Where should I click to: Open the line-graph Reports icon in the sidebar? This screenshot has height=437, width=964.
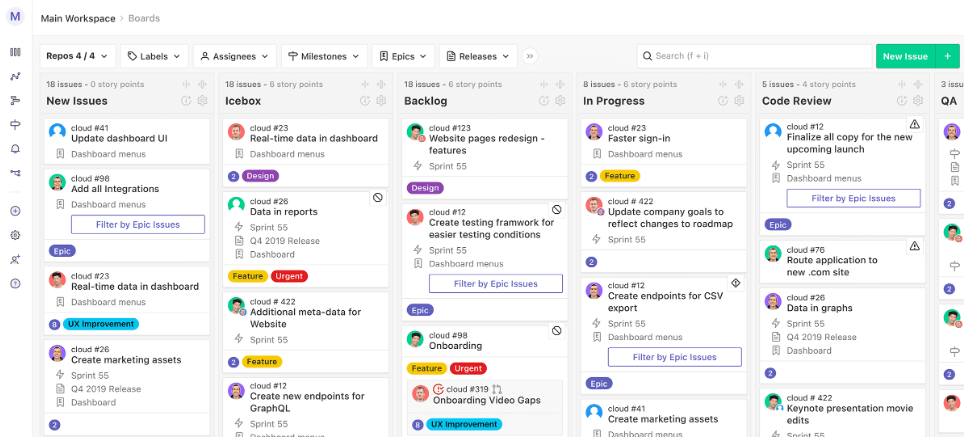pyautogui.click(x=15, y=77)
